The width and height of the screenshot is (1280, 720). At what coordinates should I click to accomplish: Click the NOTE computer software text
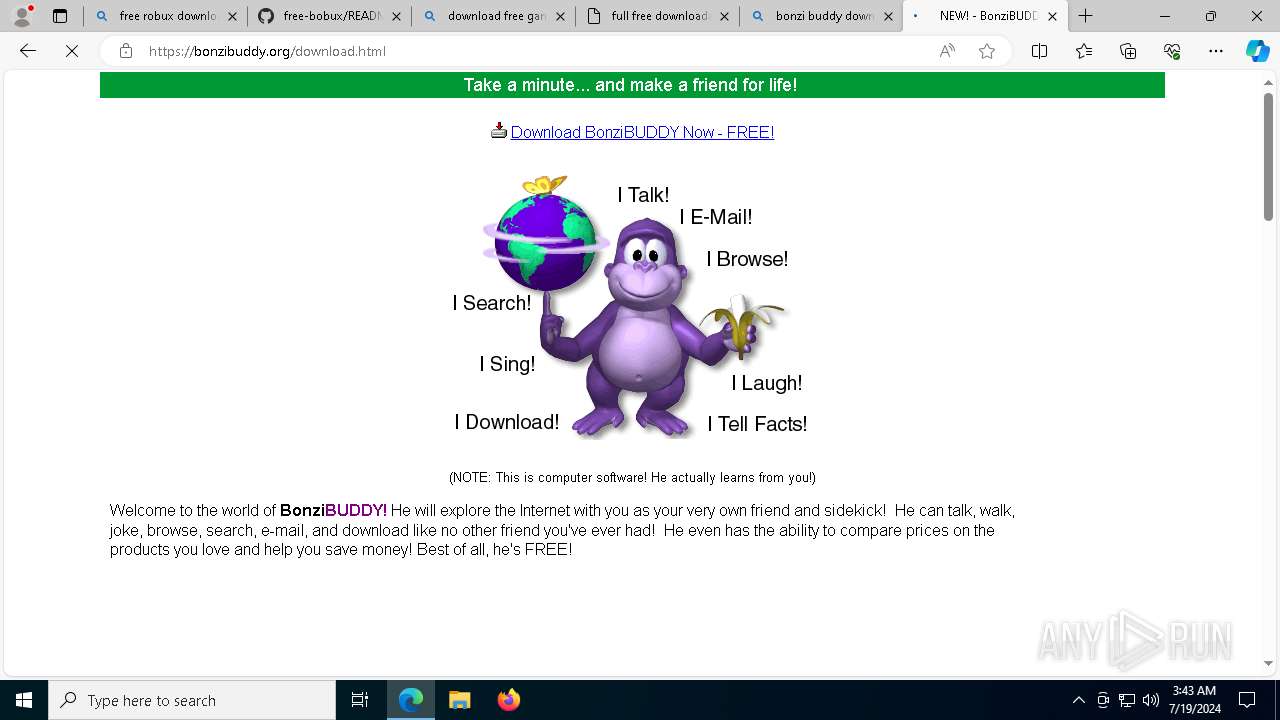632,478
